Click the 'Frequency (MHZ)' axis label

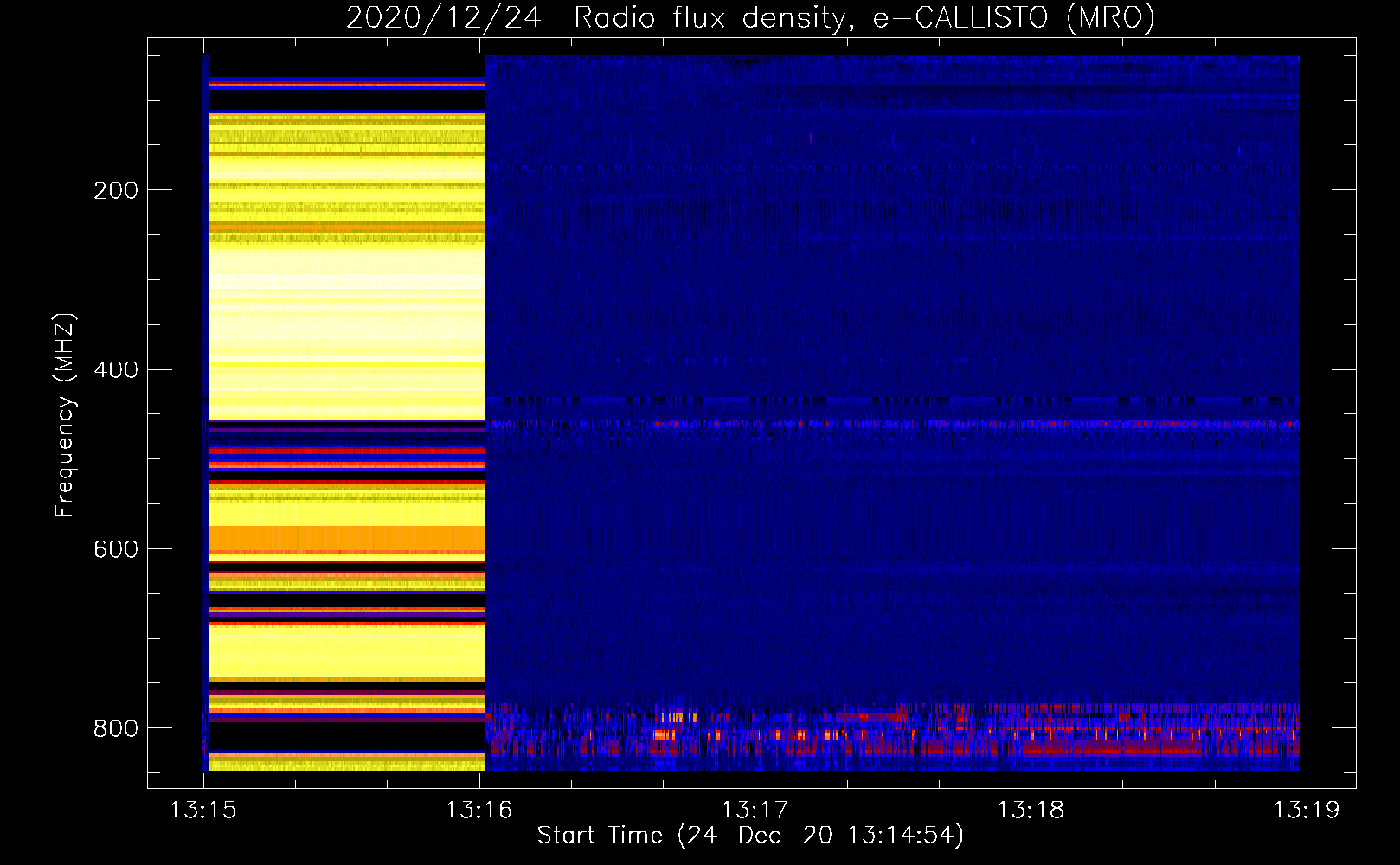click(65, 415)
